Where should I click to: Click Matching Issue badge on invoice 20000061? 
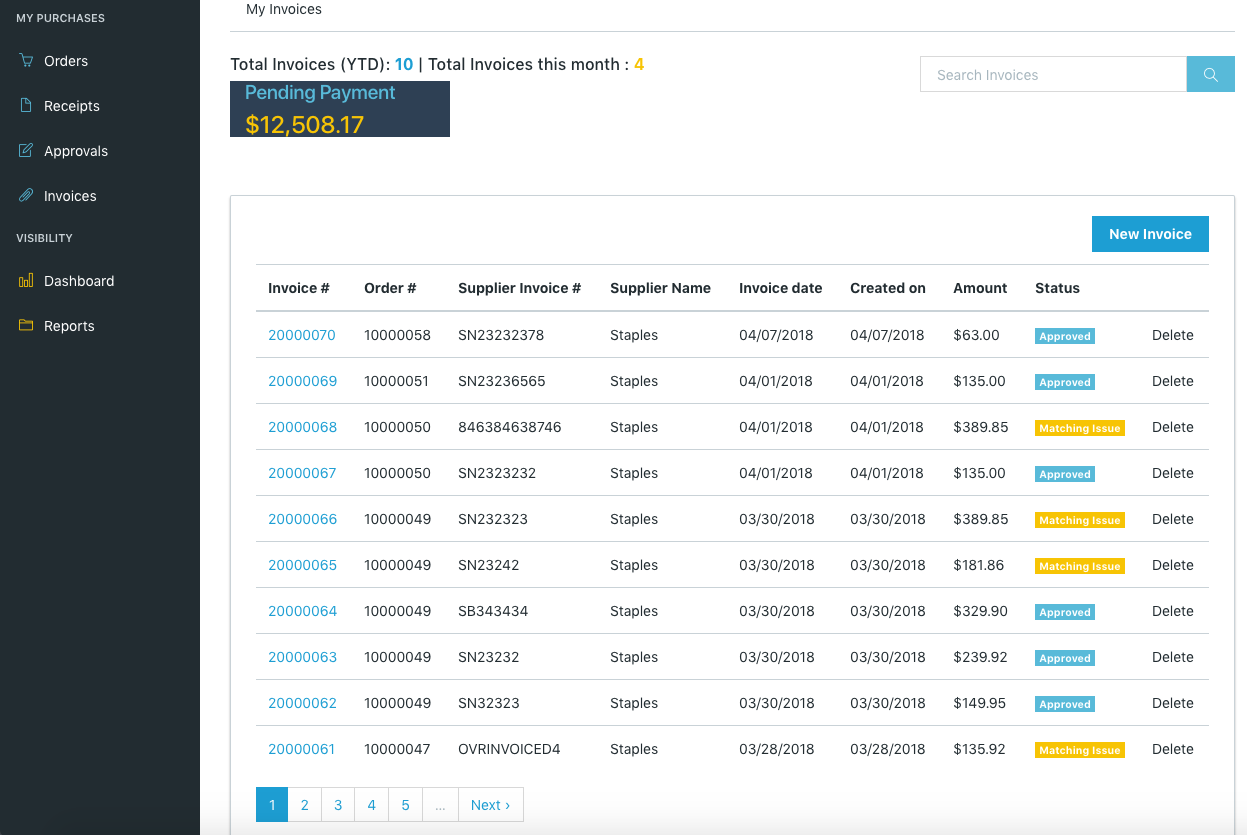pyautogui.click(x=1080, y=750)
